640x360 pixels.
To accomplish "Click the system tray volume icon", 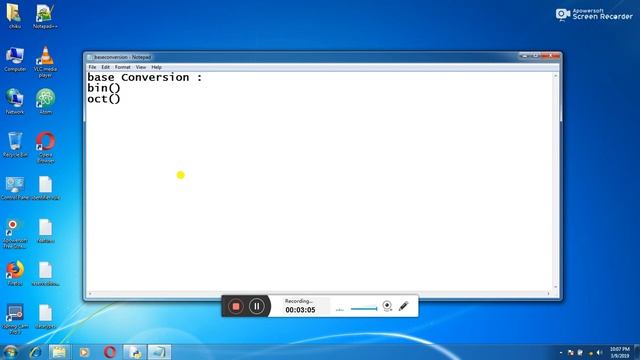I will pyautogui.click(x=599, y=352).
